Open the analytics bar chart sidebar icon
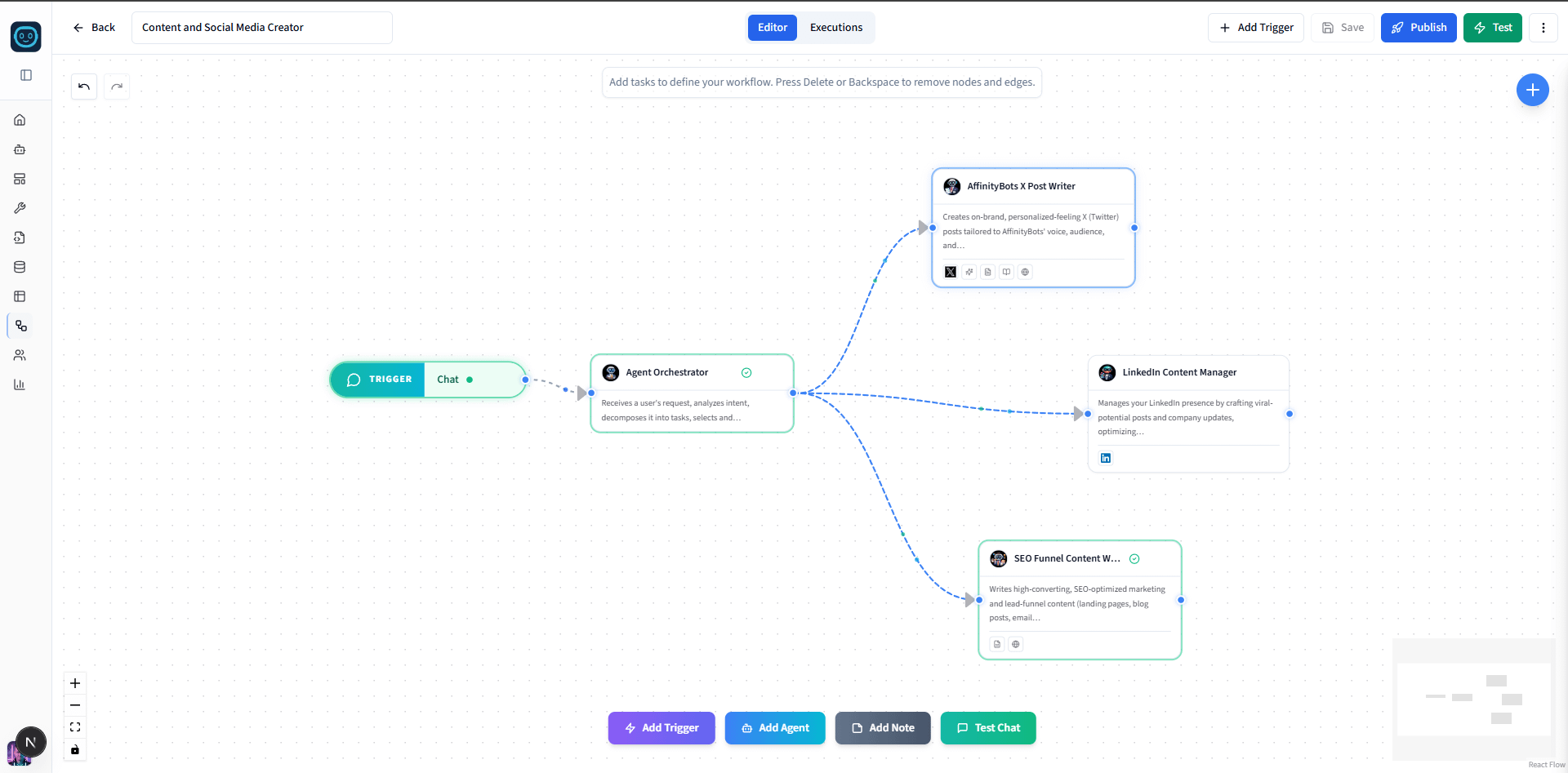The image size is (1568, 773). coord(20,384)
